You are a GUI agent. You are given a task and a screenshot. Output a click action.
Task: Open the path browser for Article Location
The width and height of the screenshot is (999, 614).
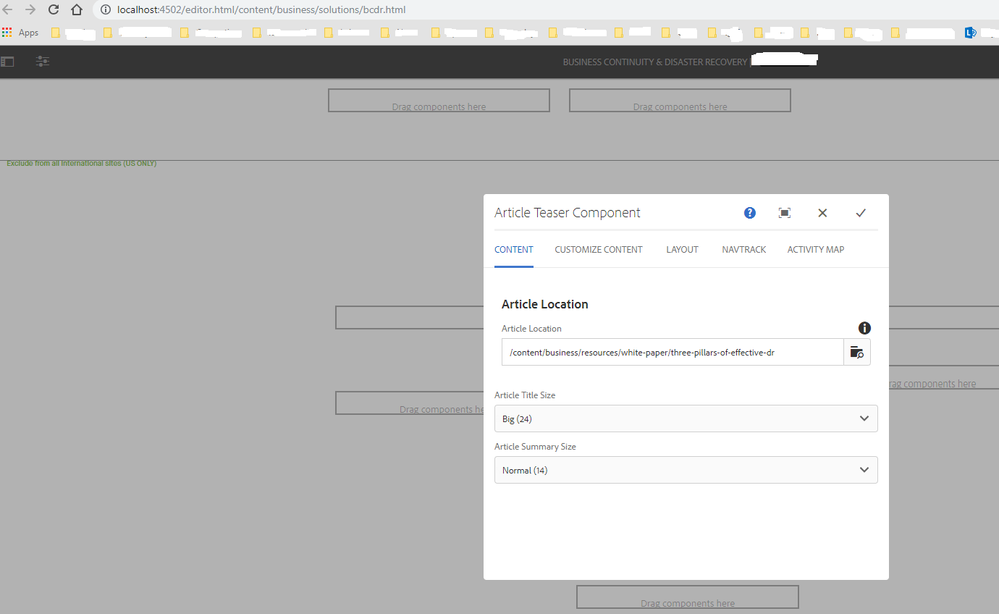(857, 352)
